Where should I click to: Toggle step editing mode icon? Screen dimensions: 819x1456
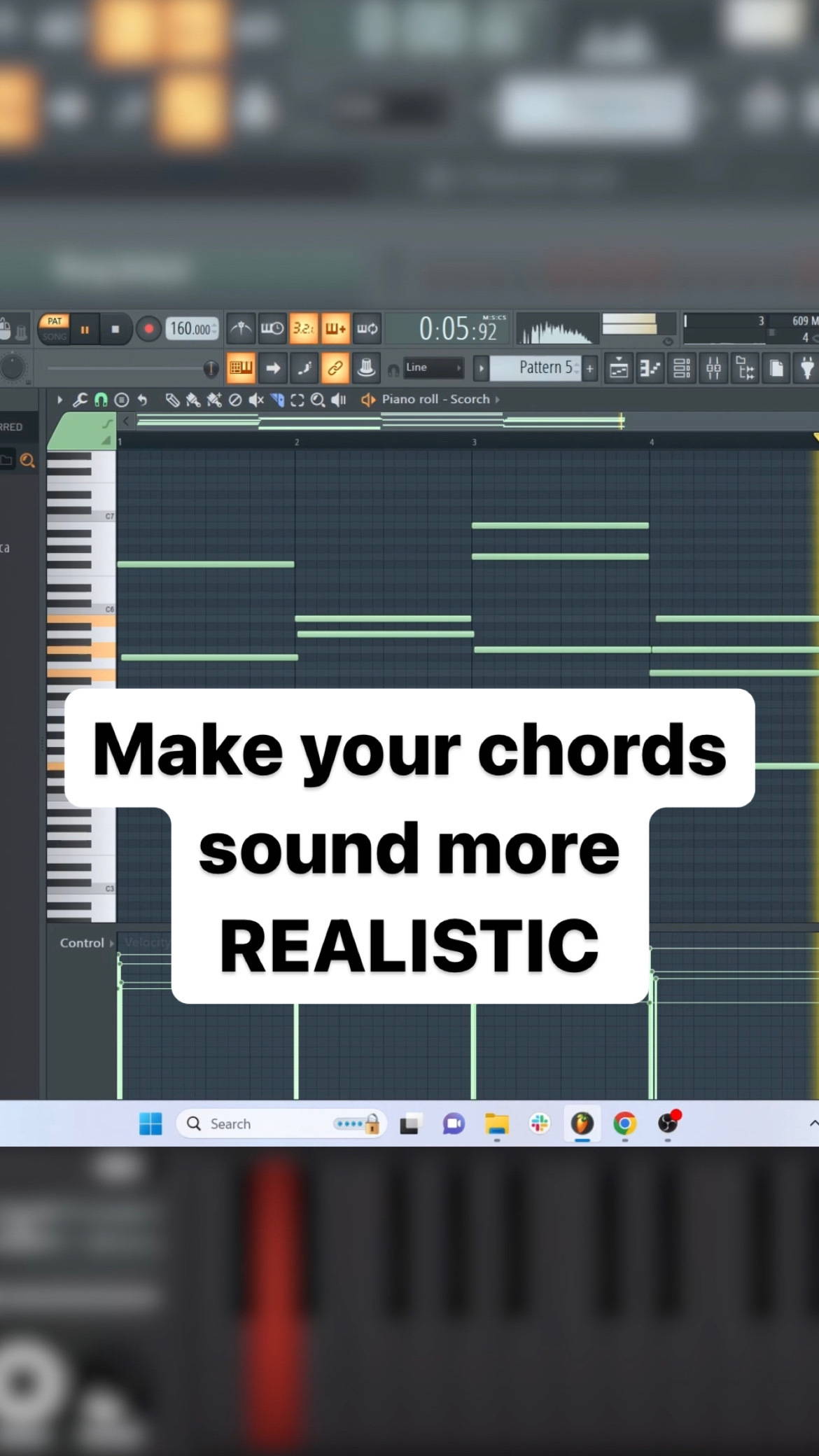coord(304,367)
